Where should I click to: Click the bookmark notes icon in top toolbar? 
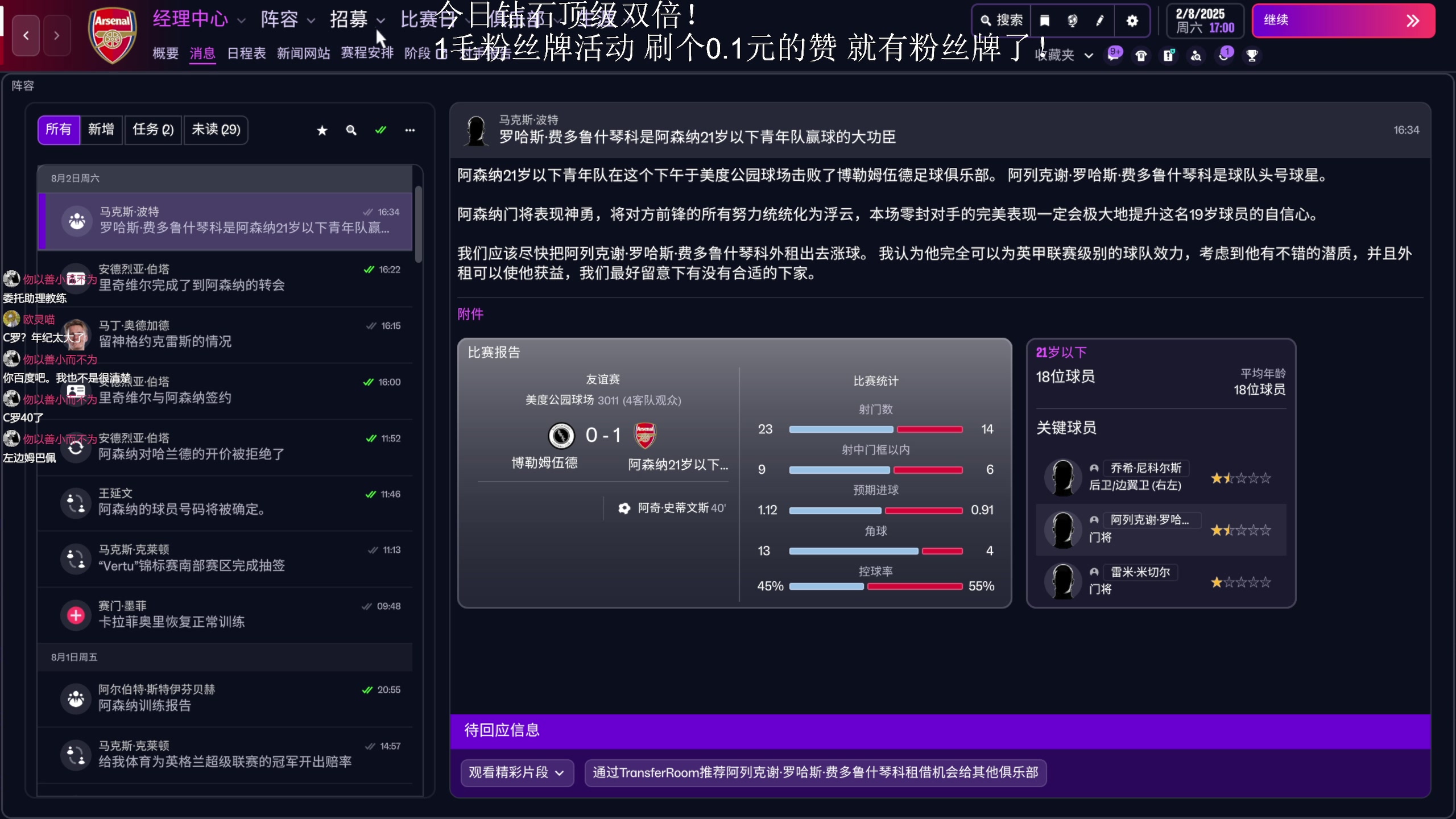pyautogui.click(x=1044, y=20)
